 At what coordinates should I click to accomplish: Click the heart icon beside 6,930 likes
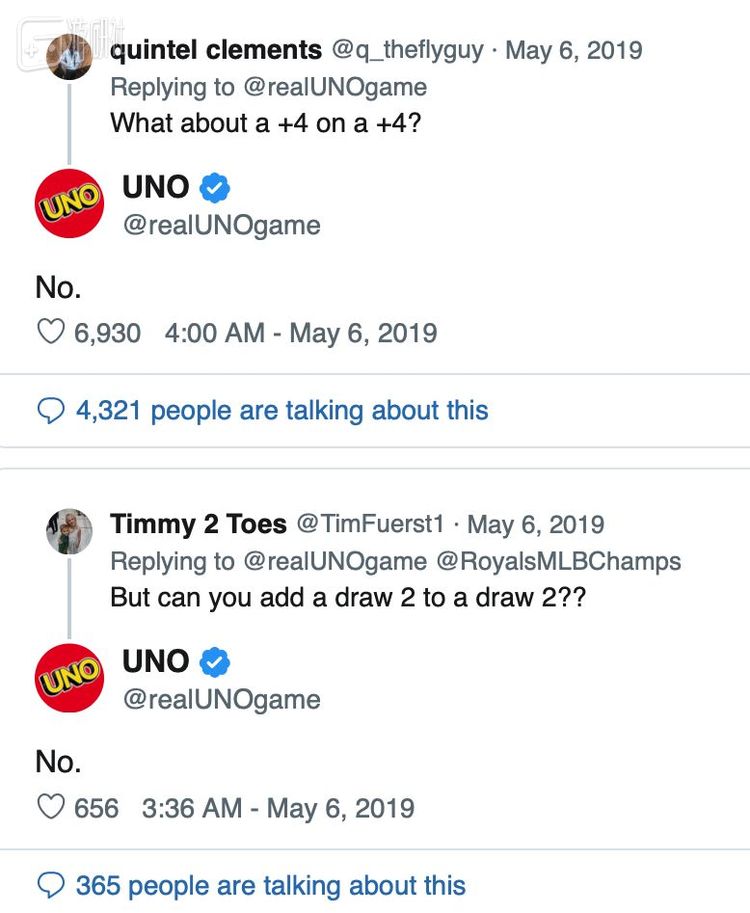point(50,332)
